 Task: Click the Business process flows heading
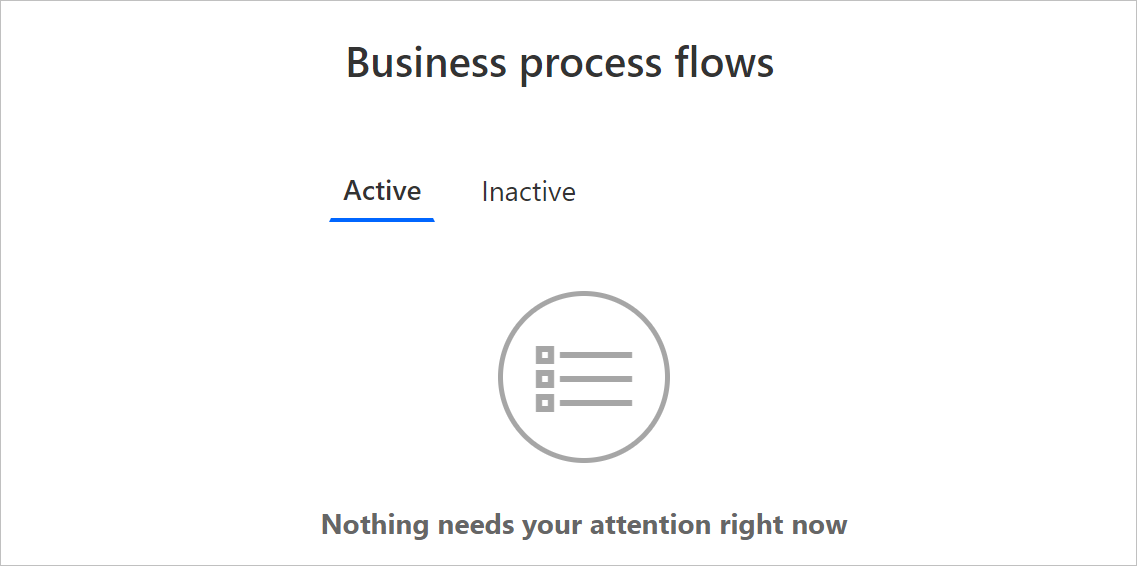pos(560,63)
